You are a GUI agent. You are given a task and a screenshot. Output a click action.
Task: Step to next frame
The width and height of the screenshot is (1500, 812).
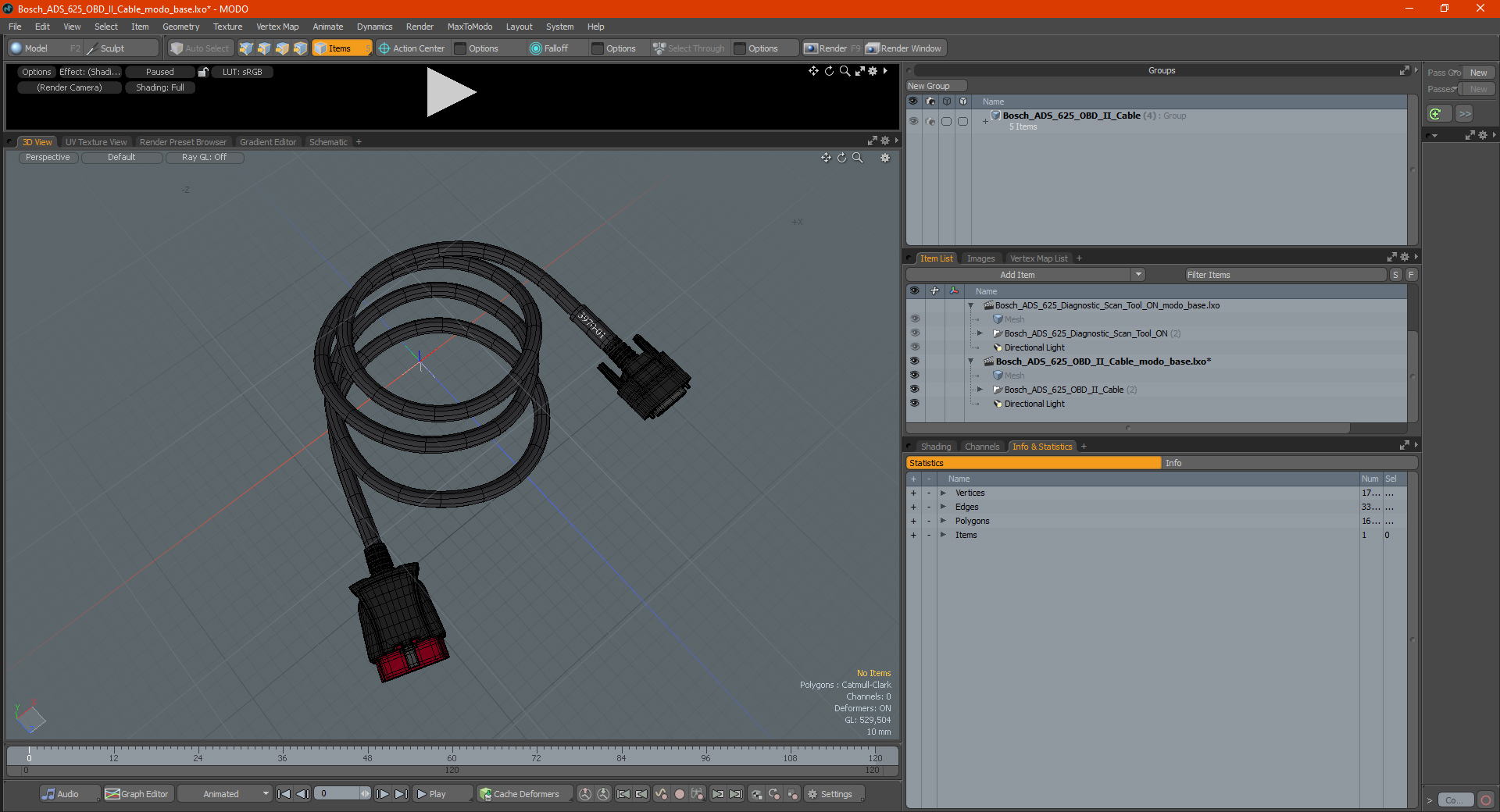[x=383, y=794]
